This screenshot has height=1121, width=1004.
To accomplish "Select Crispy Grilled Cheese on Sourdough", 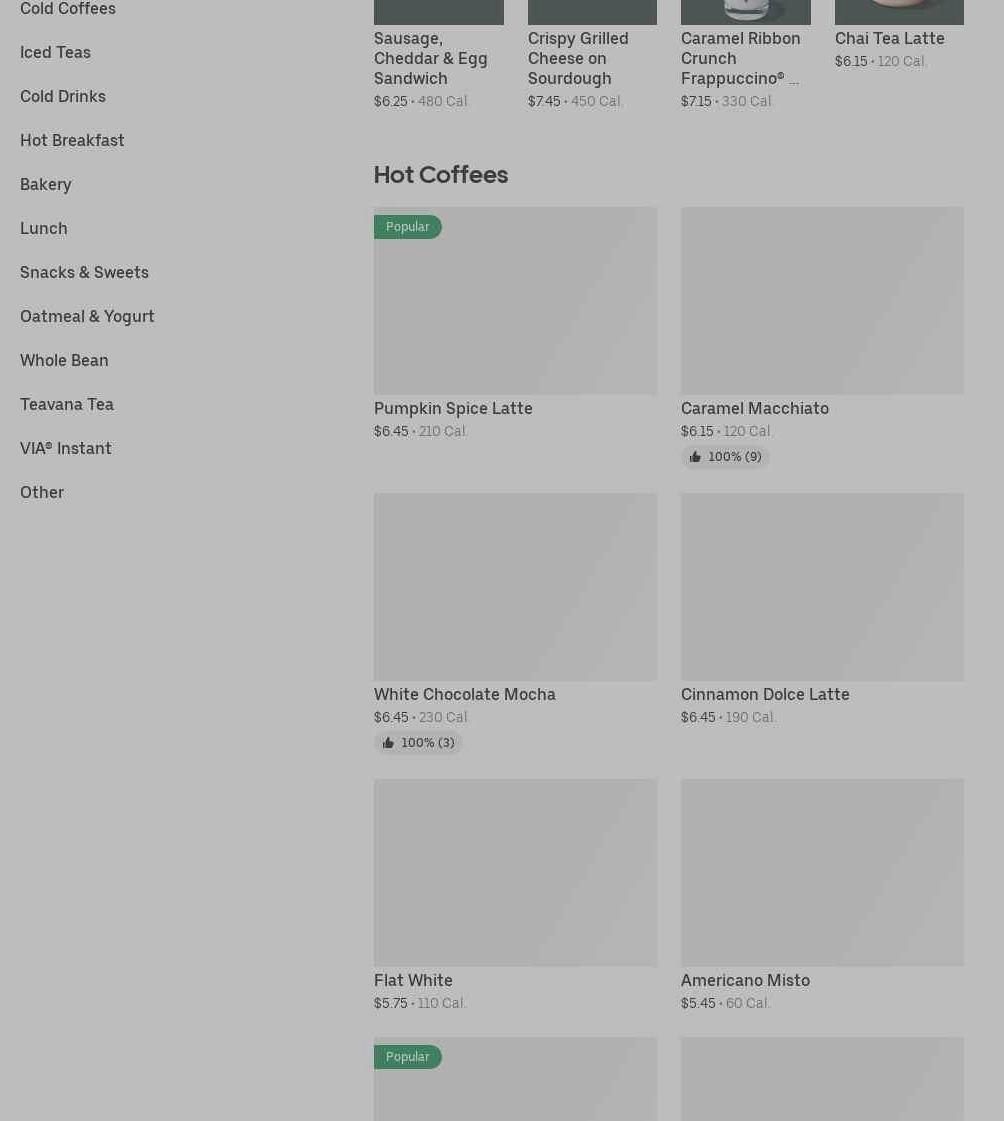I will tap(578, 58).
